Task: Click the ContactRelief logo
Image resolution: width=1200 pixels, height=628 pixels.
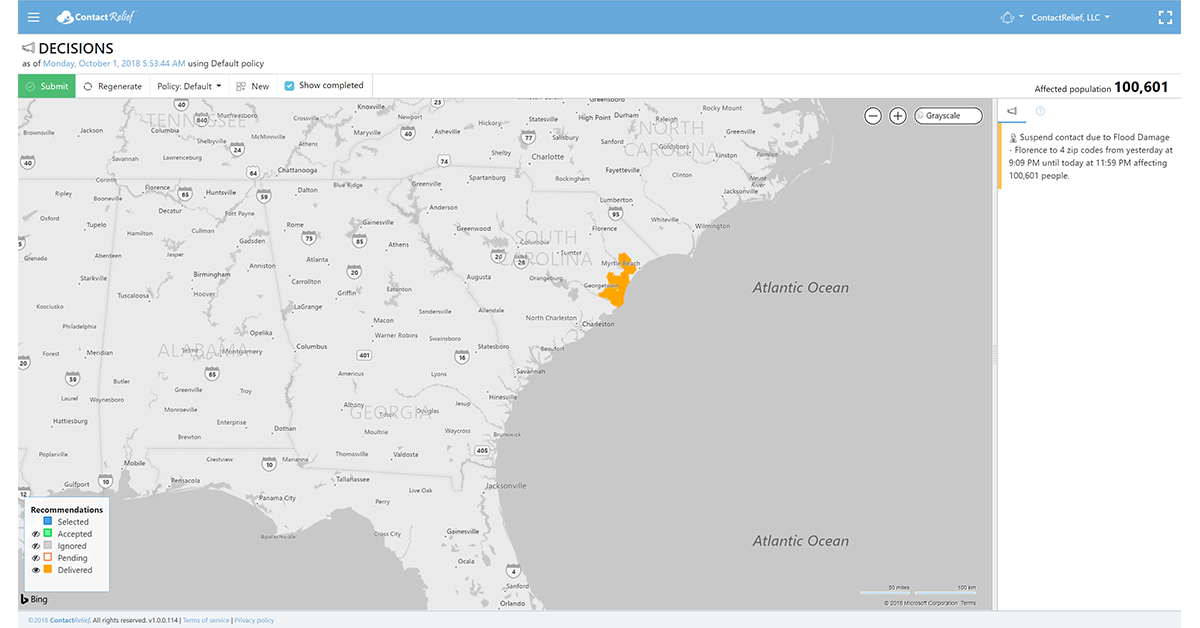Action: click(x=96, y=17)
